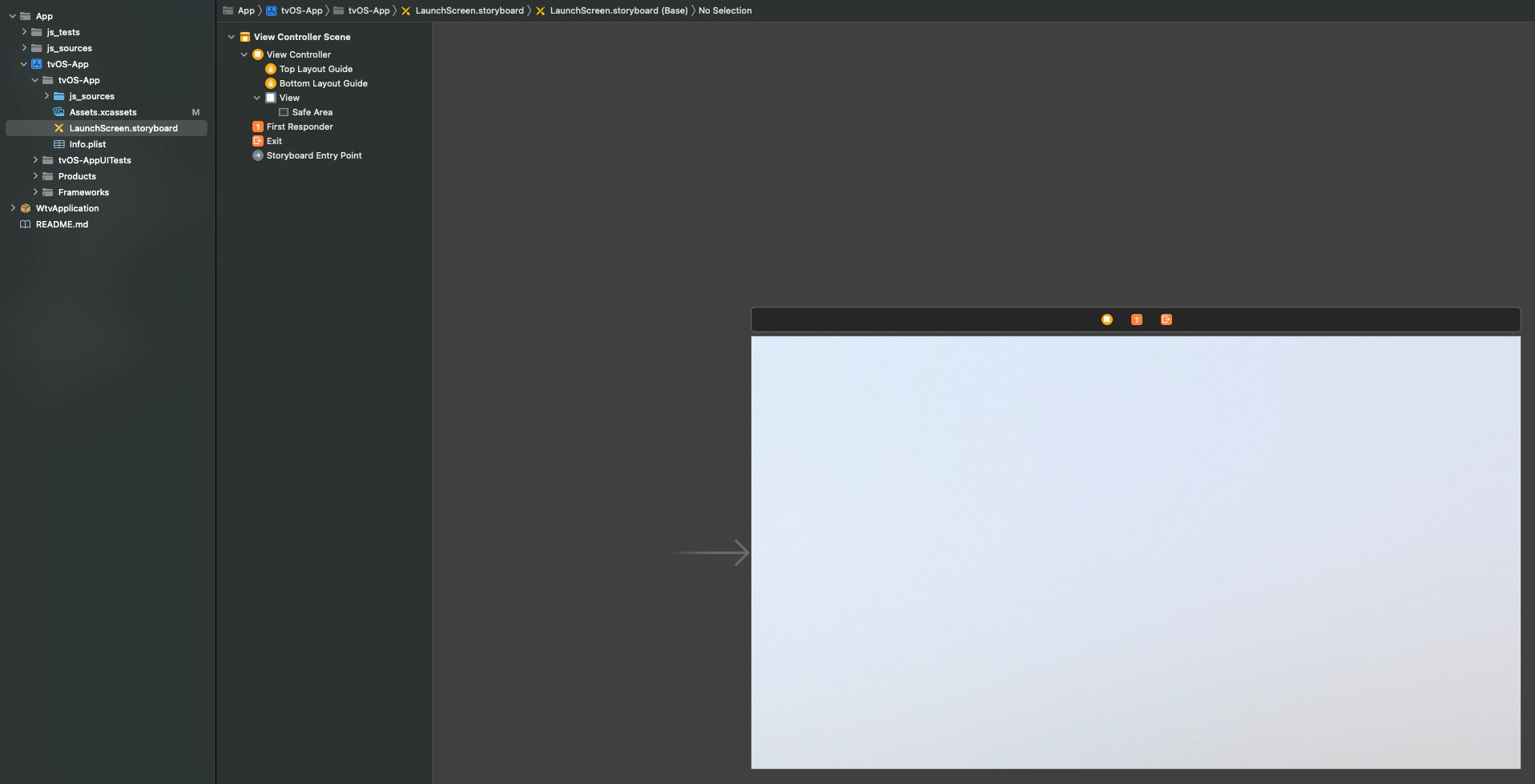Select Bottom Layout Guide in the document outline
The height and width of the screenshot is (784, 1535).
point(322,83)
